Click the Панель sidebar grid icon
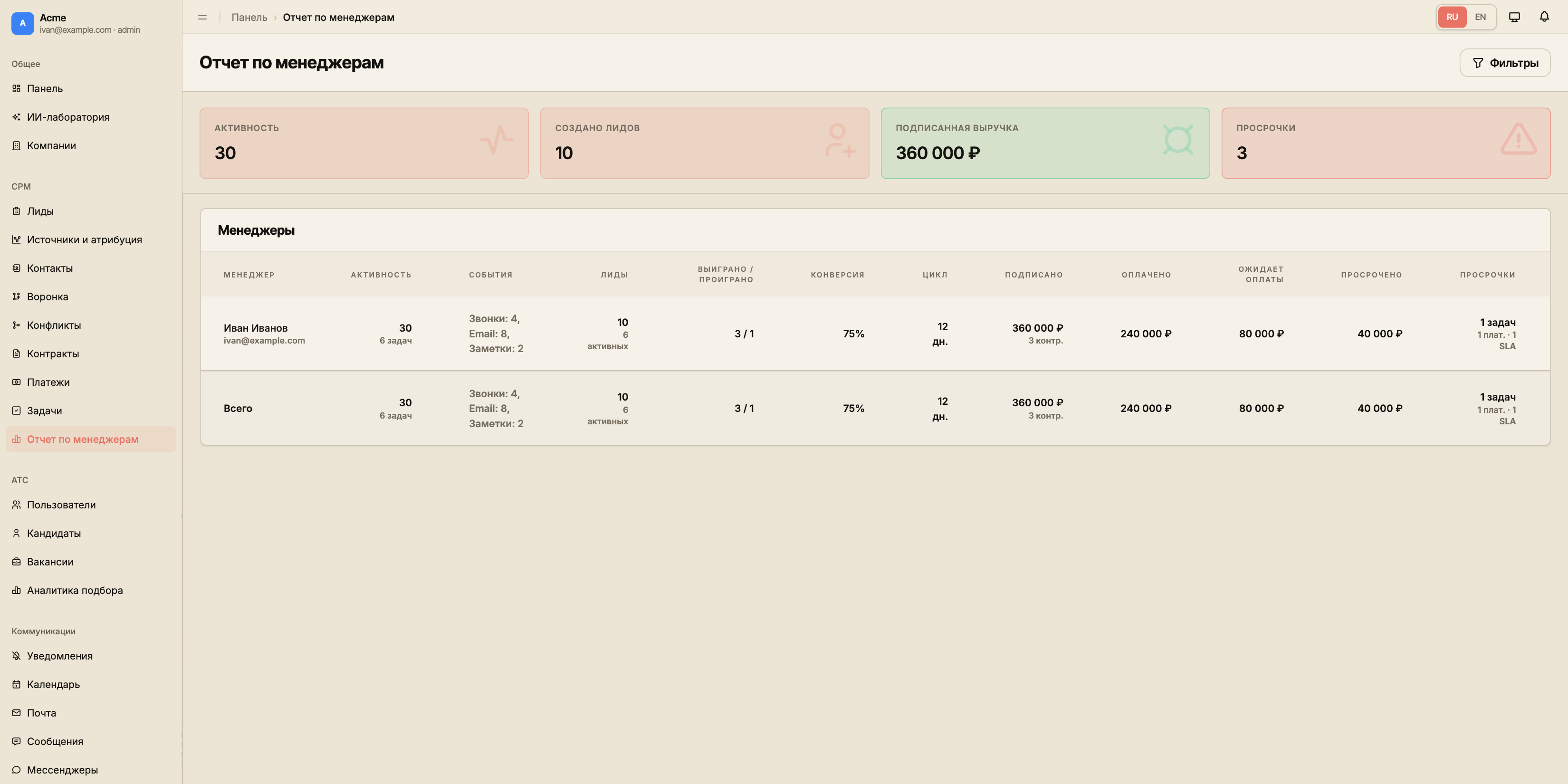Image resolution: width=1568 pixels, height=784 pixels. coord(17,89)
